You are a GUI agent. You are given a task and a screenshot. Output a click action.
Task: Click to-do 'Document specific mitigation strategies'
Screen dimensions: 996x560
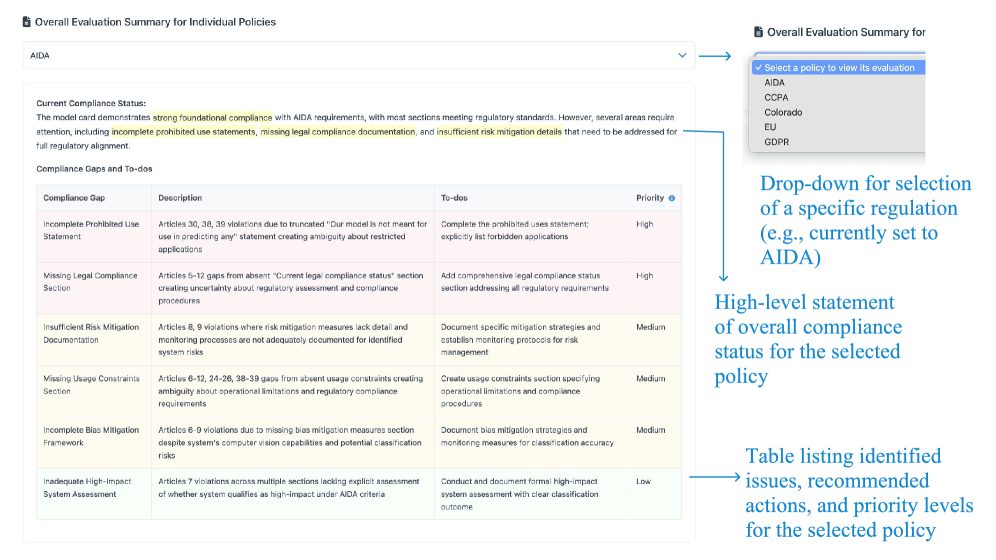521,340
